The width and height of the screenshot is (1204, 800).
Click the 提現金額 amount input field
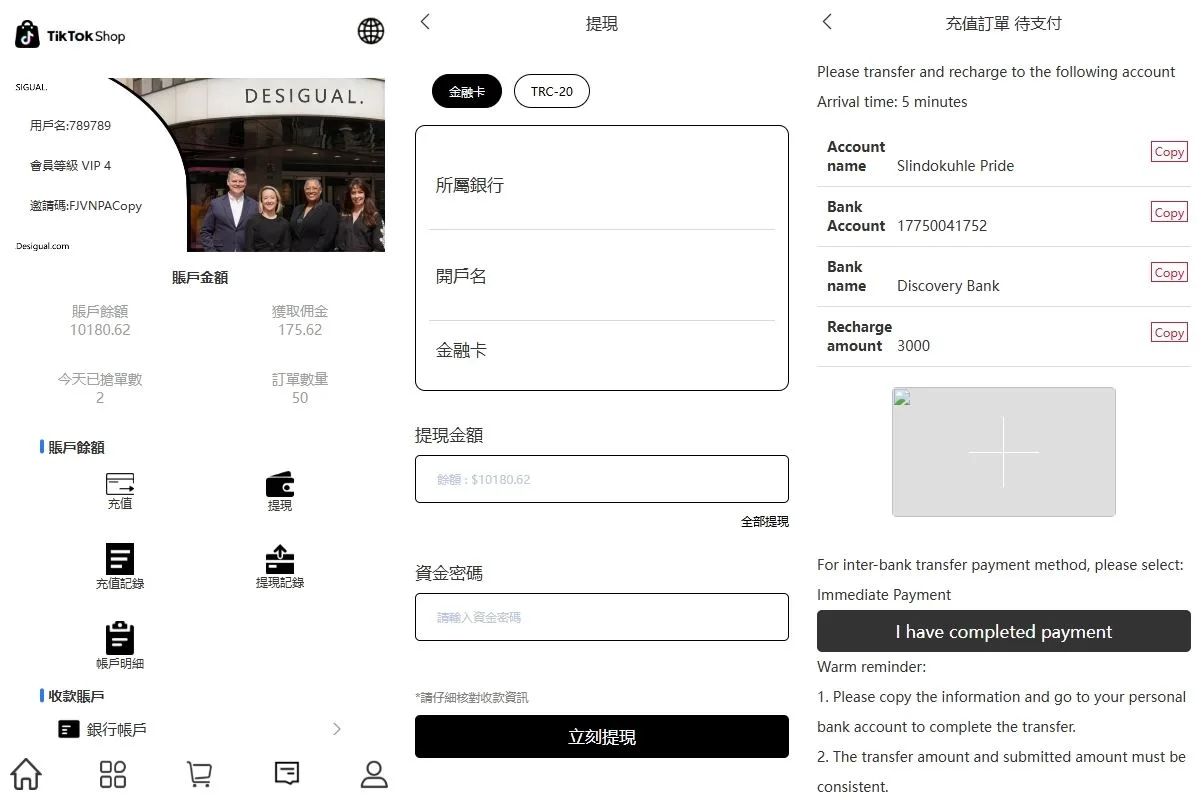click(602, 479)
